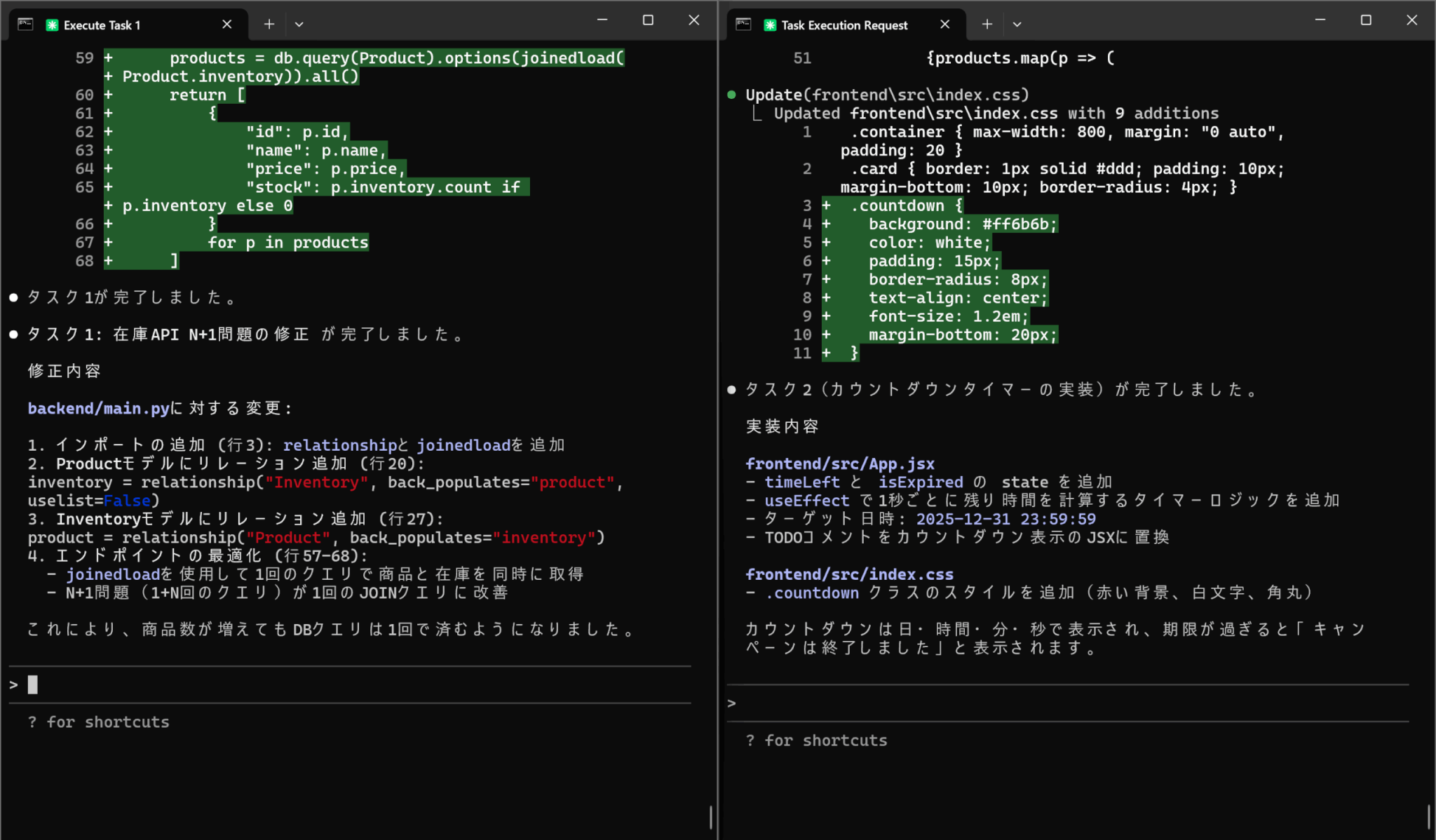
Task: Add a new tab in the right terminal
Action: click(x=987, y=25)
